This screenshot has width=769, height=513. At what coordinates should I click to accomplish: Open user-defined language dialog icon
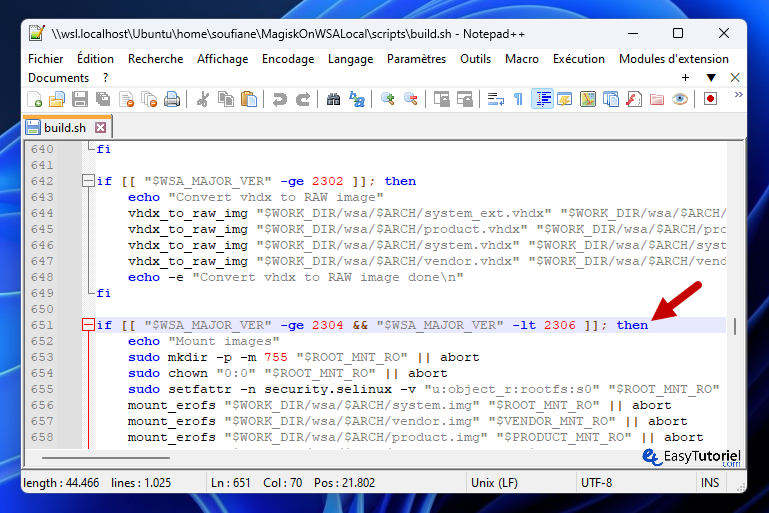pos(565,100)
